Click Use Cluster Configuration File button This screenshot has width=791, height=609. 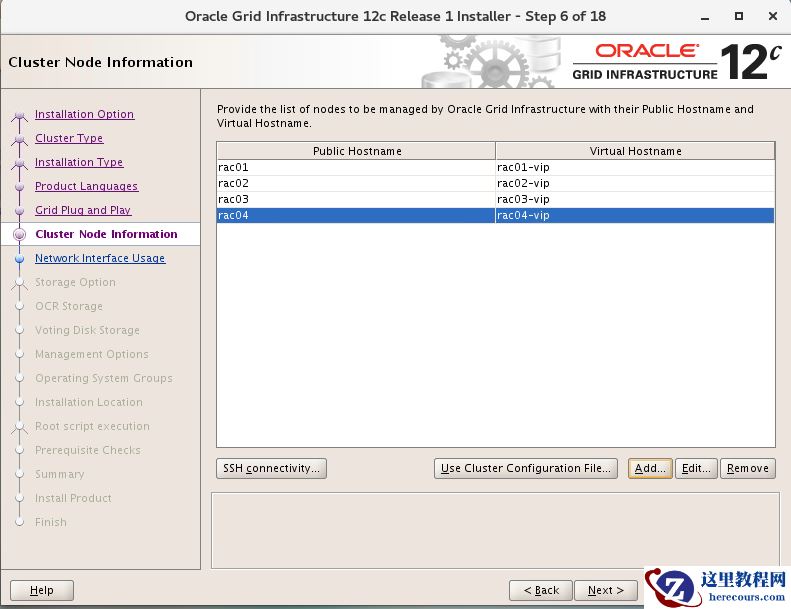coord(526,468)
